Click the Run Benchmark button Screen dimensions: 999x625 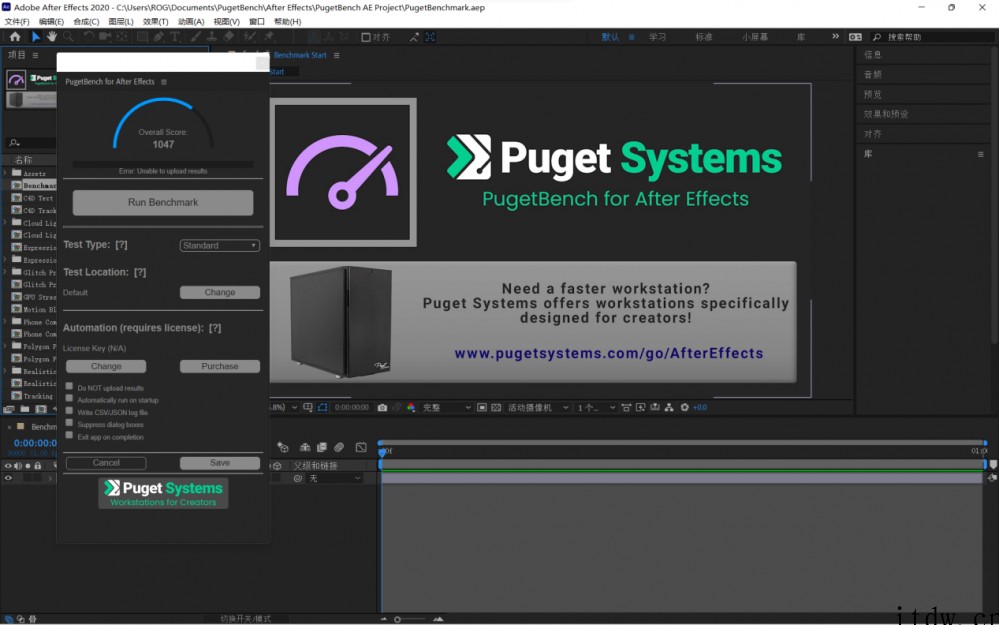[163, 203]
